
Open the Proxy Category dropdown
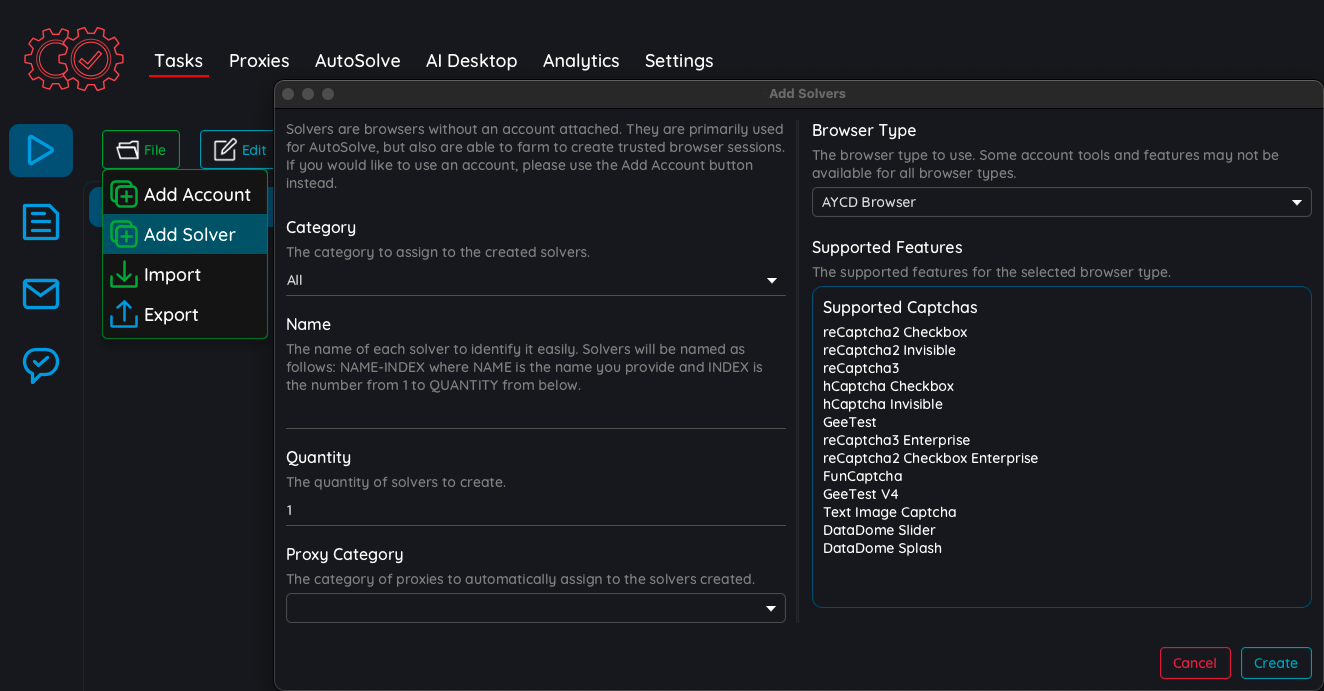coord(535,608)
